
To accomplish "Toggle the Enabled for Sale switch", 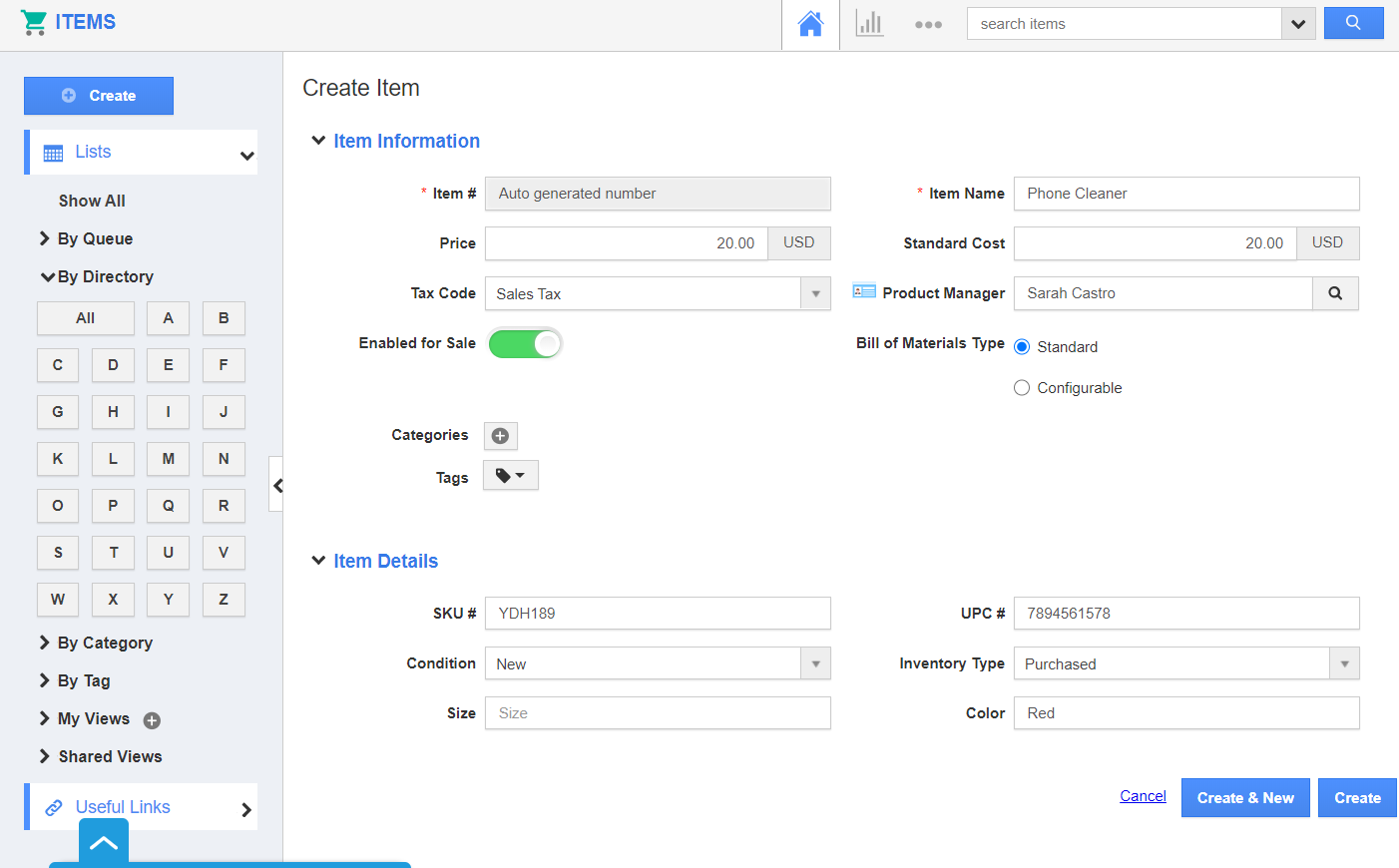I will point(525,344).
